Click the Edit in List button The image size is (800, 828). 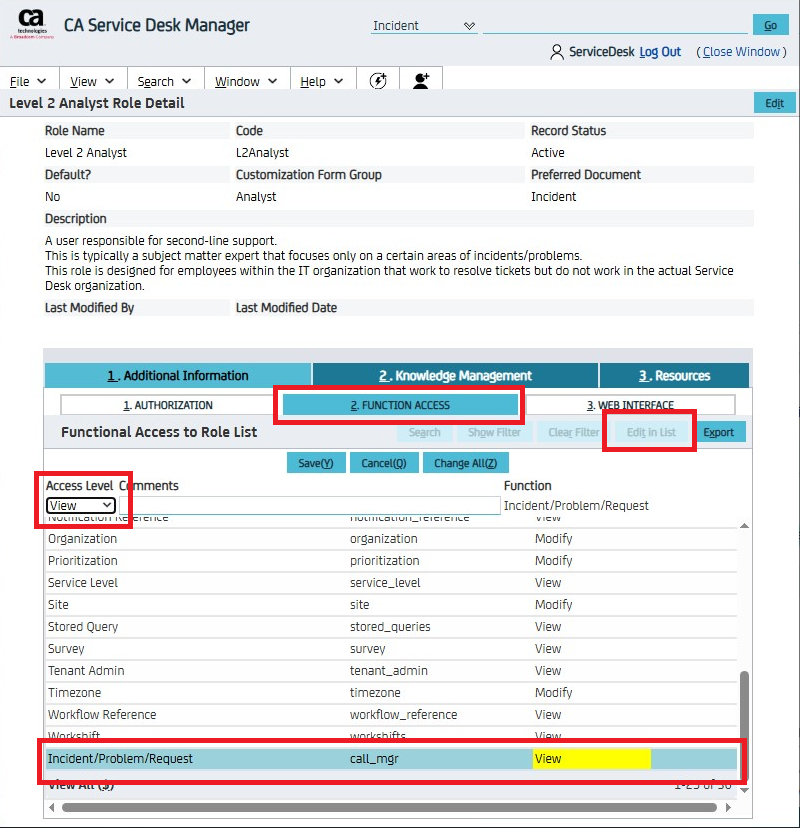[x=651, y=432]
